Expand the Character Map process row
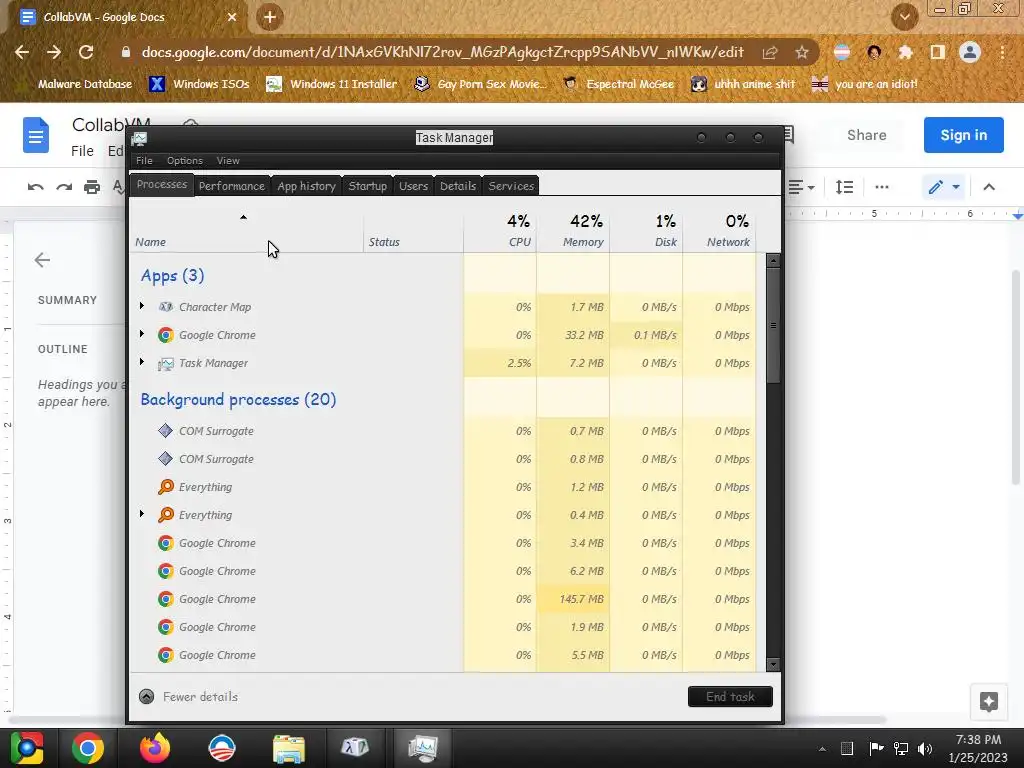The image size is (1024, 768). [x=142, y=306]
